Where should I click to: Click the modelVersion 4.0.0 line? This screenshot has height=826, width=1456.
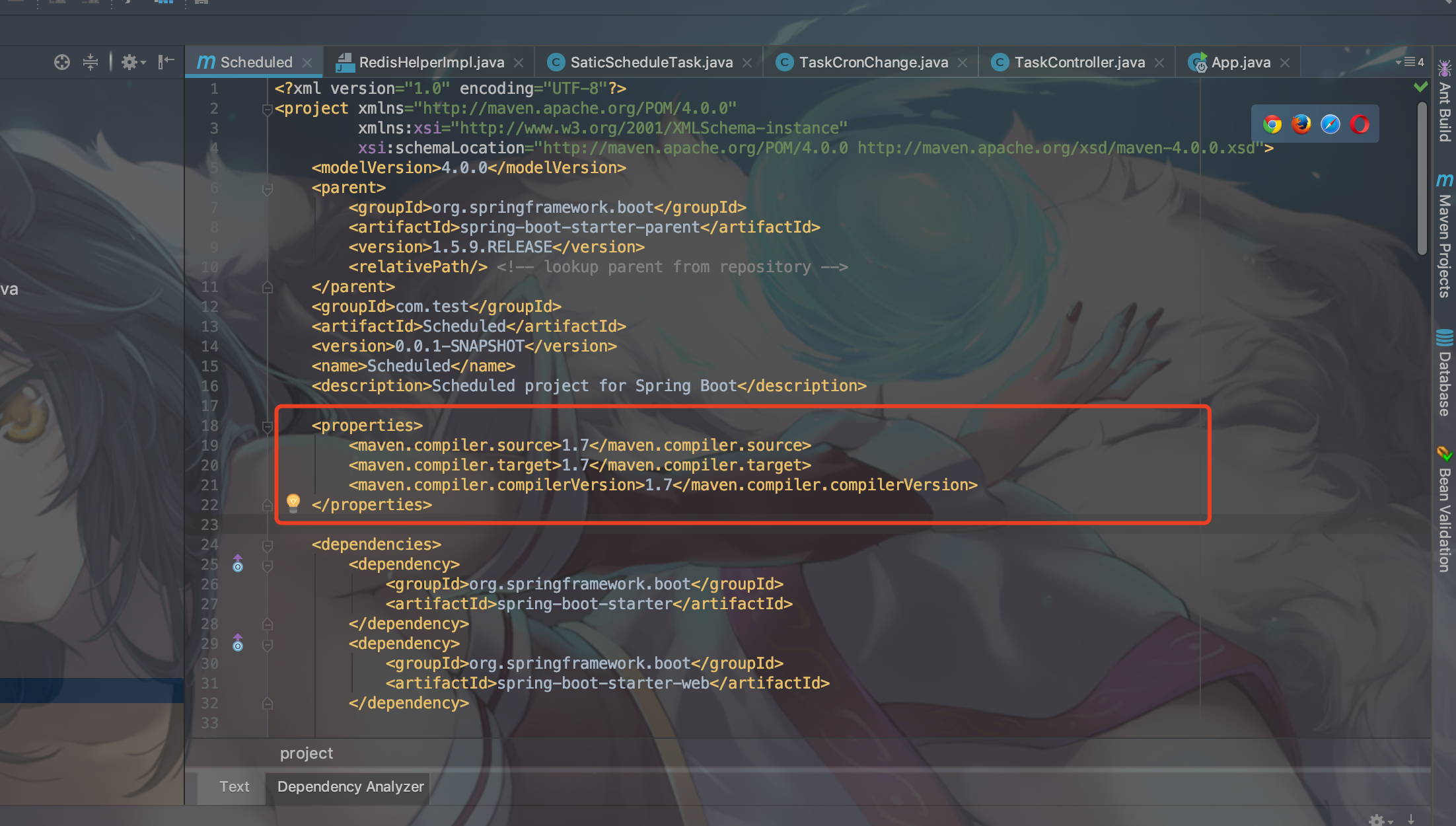tap(469, 168)
